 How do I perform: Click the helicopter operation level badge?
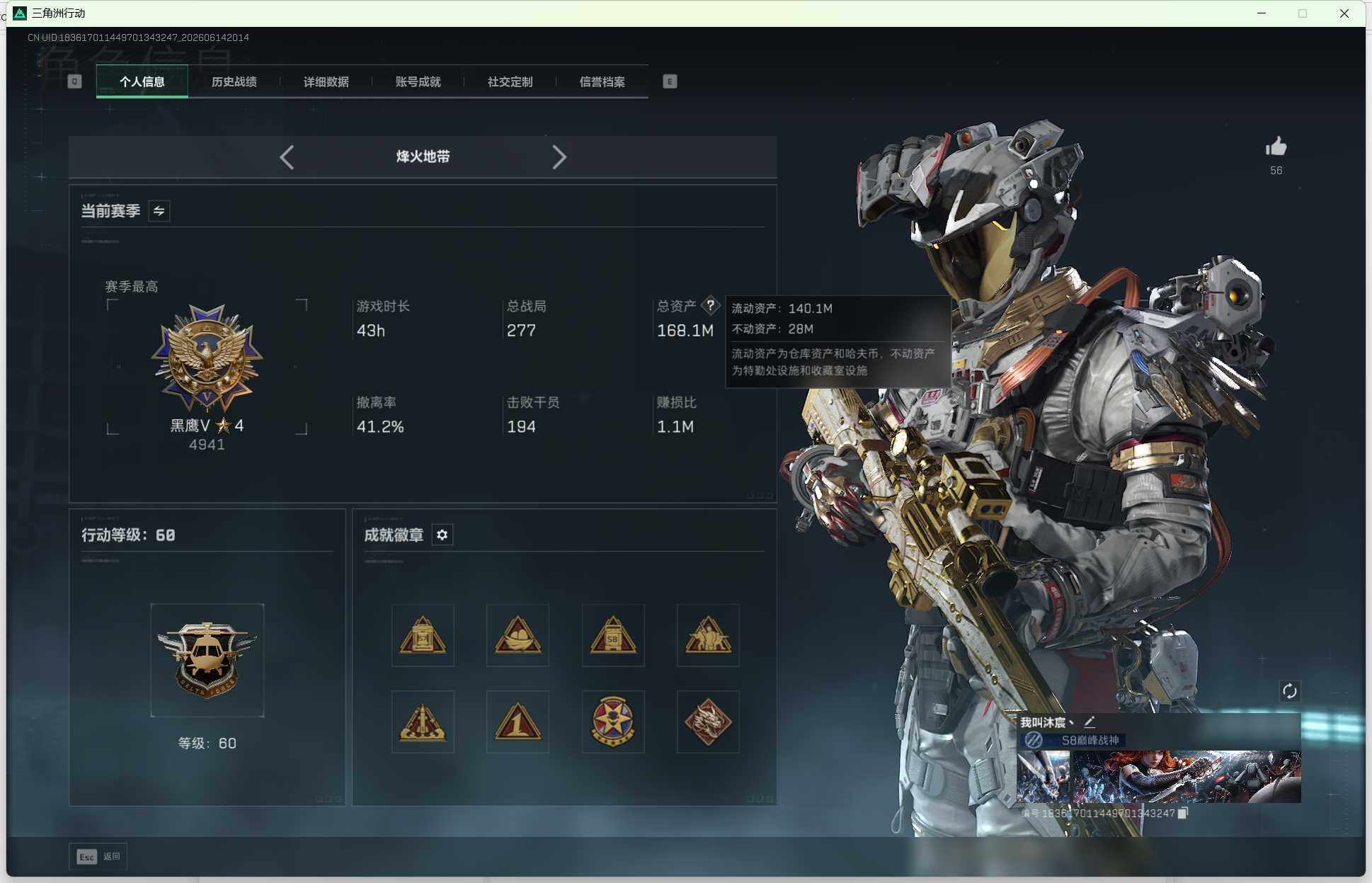(207, 660)
